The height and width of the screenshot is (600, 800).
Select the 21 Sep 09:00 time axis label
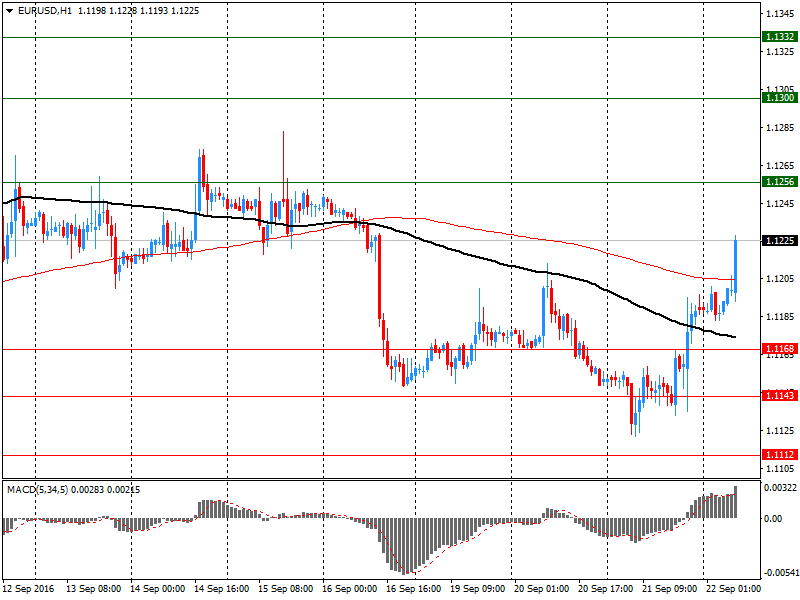click(x=669, y=589)
